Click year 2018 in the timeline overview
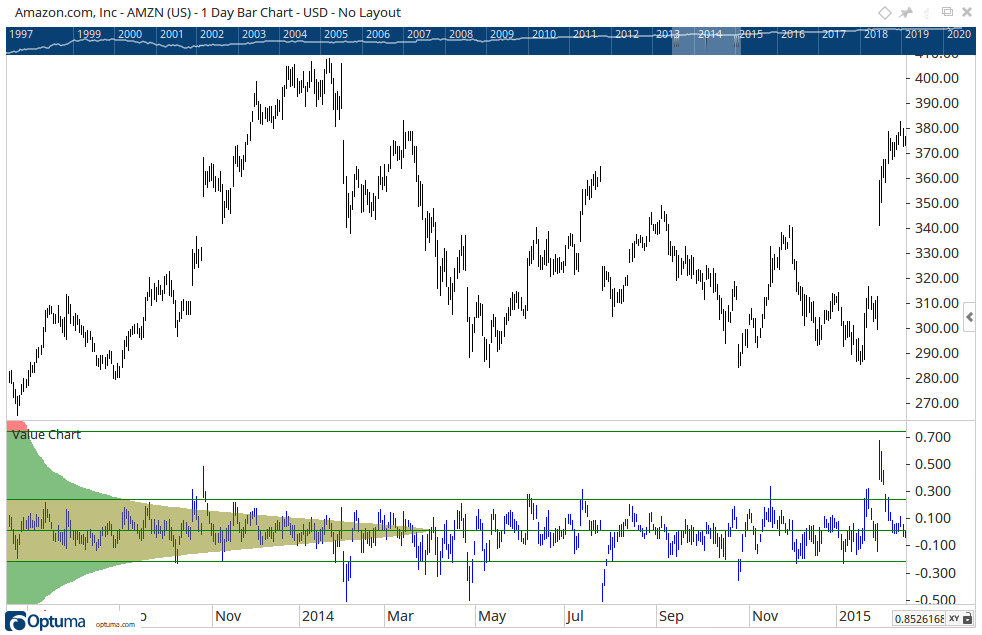The height and width of the screenshot is (635, 982). [876, 34]
